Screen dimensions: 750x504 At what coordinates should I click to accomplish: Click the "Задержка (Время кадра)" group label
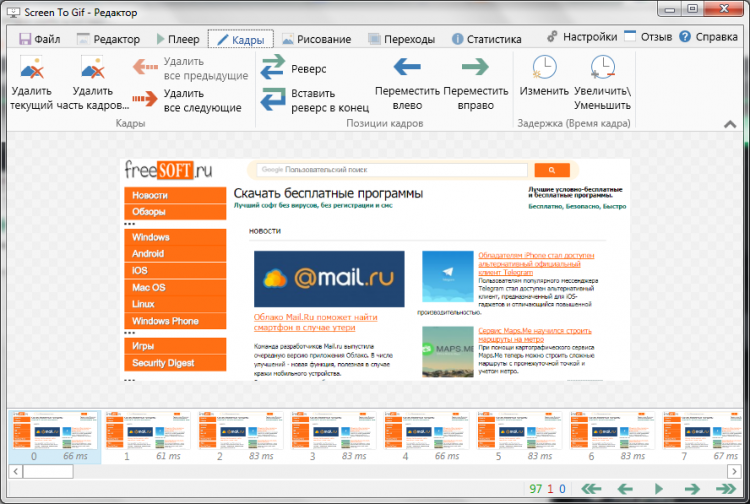pyautogui.click(x=574, y=123)
